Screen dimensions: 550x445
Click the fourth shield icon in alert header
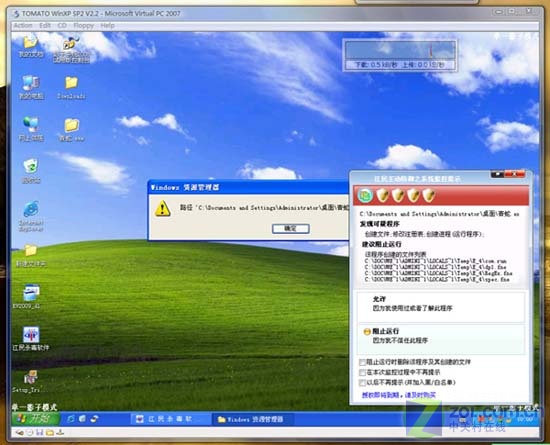point(429,195)
